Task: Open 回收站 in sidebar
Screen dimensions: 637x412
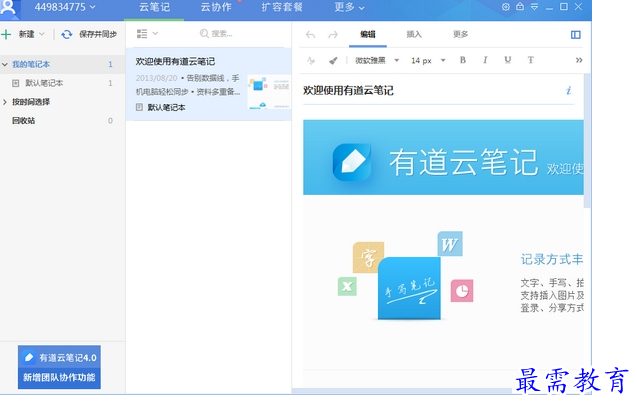Action: [23, 121]
